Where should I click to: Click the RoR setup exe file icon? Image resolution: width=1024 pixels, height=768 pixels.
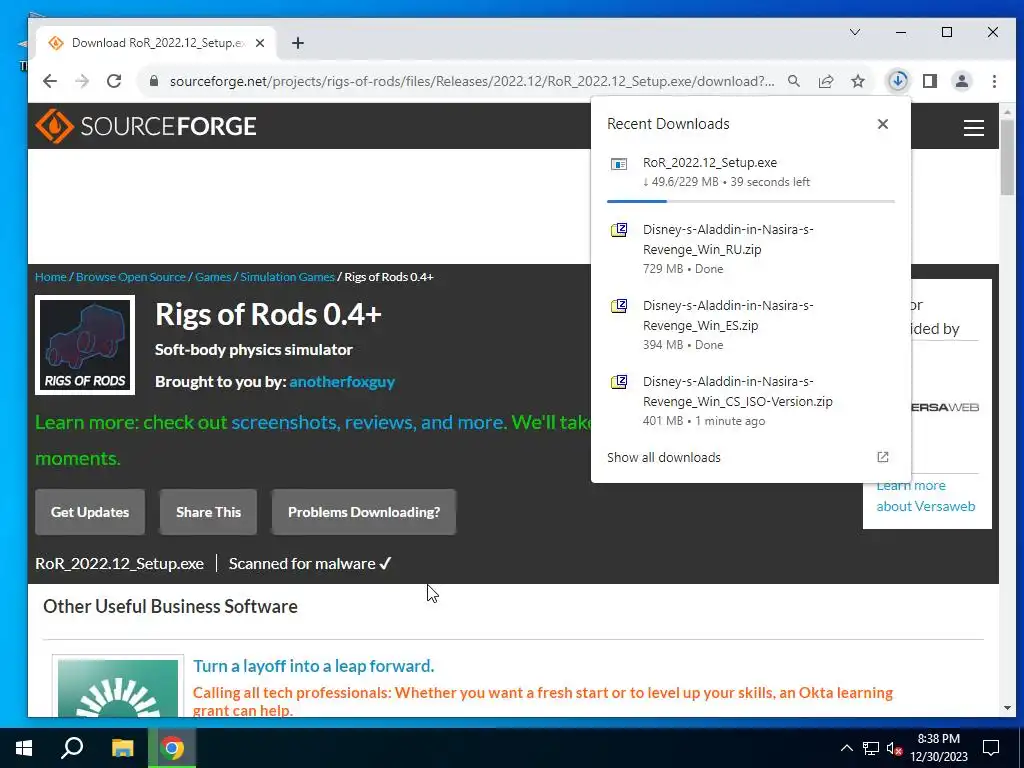[x=618, y=163]
